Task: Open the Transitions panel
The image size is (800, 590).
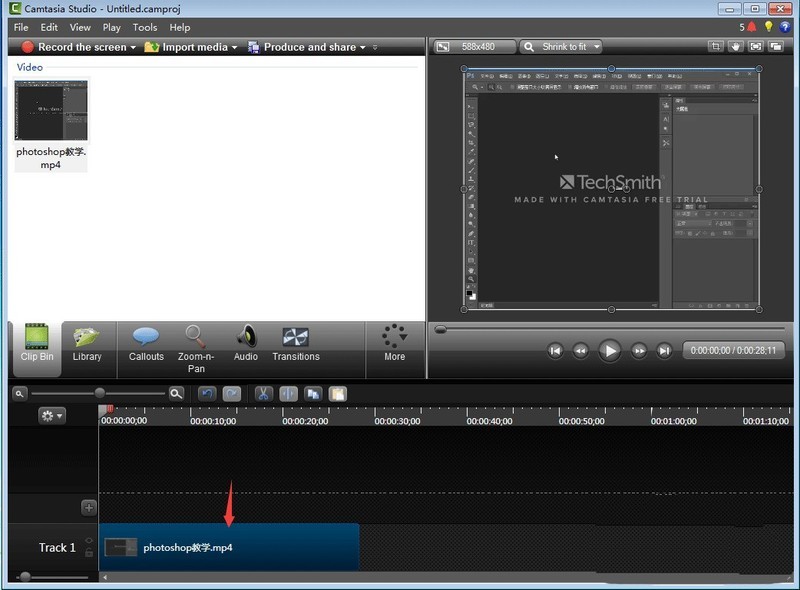Action: click(295, 346)
